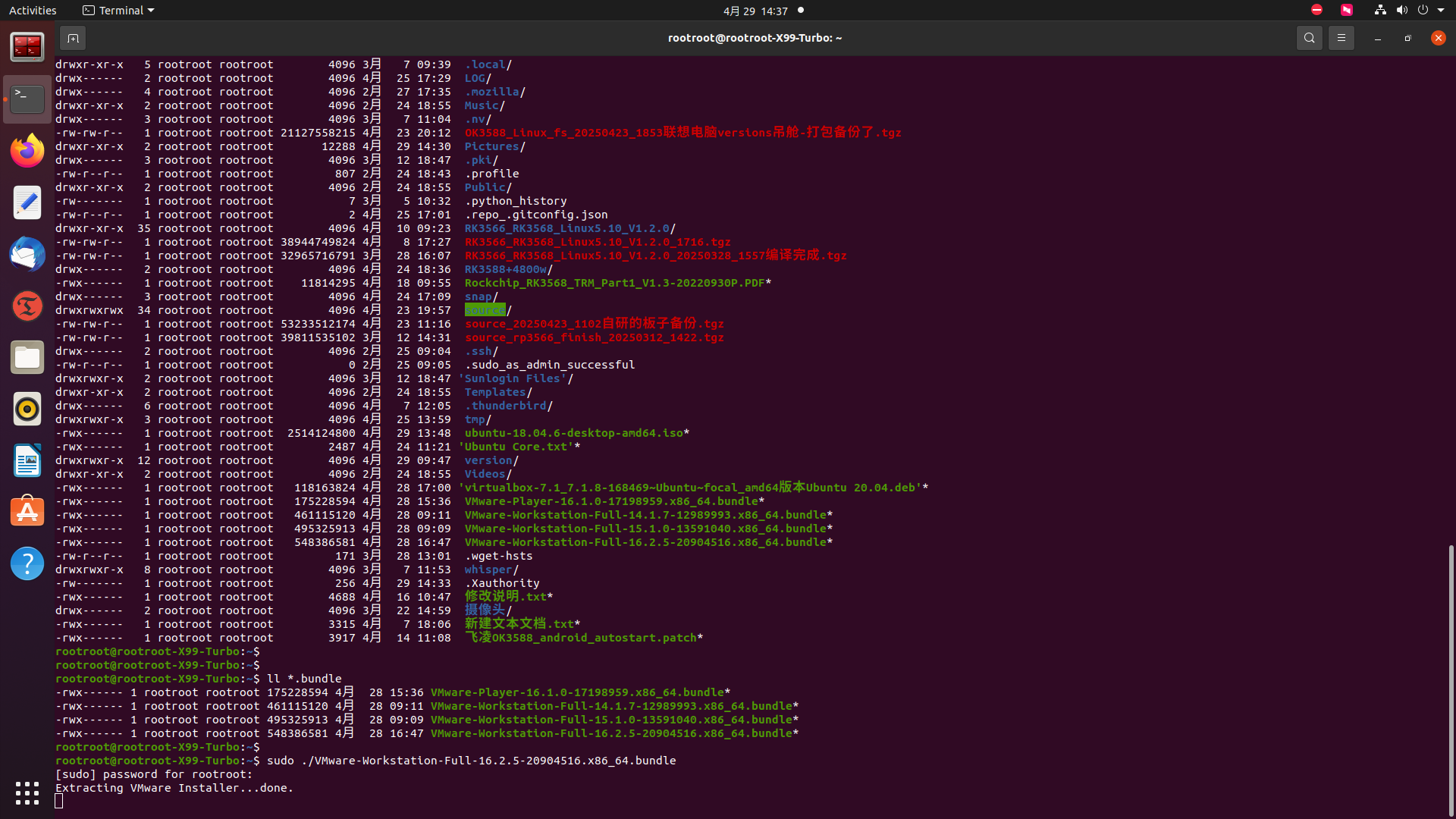Launch Firefox from the dock

point(27,151)
